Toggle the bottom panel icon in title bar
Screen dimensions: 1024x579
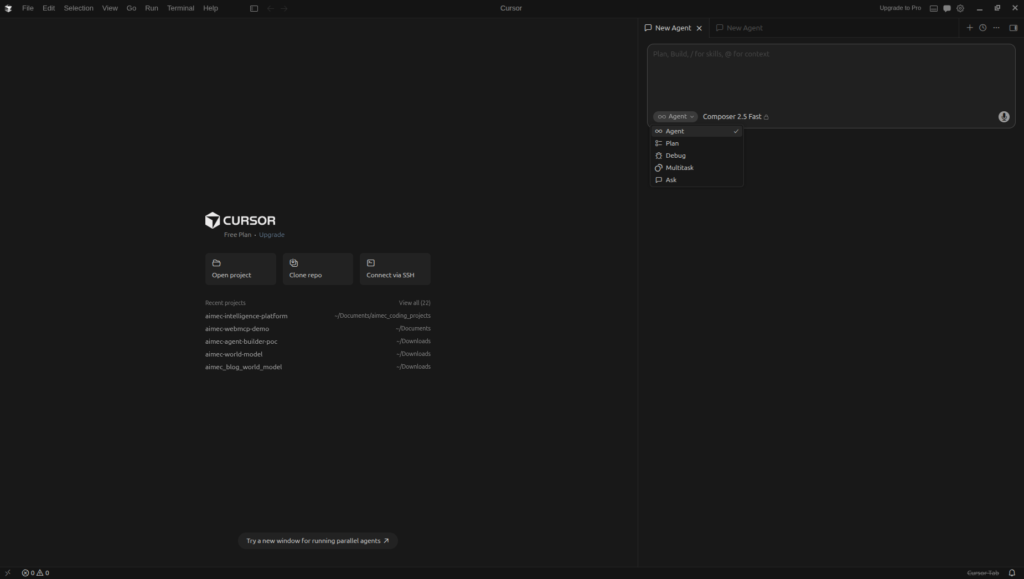point(934,8)
